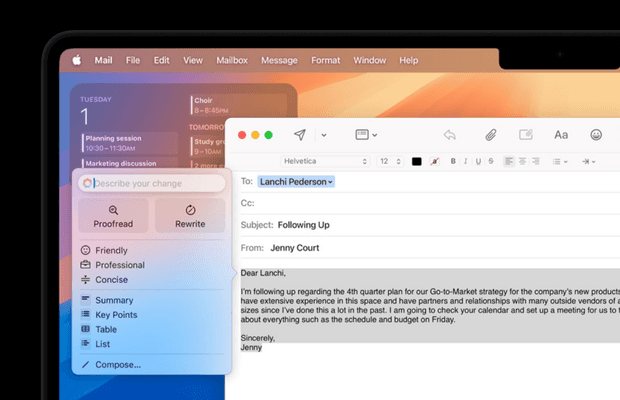Image resolution: width=620 pixels, height=400 pixels.
Task: Center align the text
Action: point(522,161)
